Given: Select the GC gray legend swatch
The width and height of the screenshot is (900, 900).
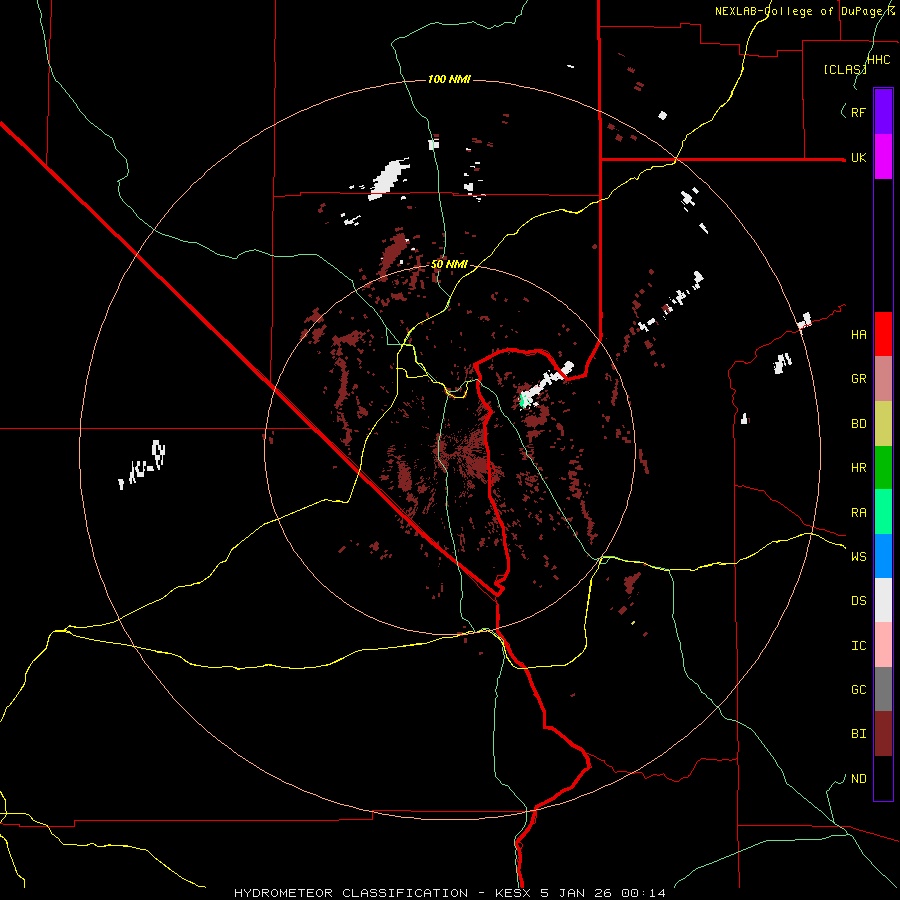Looking at the screenshot, I should coord(883,689).
